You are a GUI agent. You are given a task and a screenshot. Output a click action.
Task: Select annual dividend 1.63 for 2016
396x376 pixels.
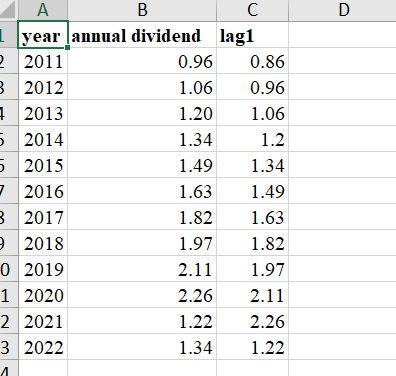(142, 191)
